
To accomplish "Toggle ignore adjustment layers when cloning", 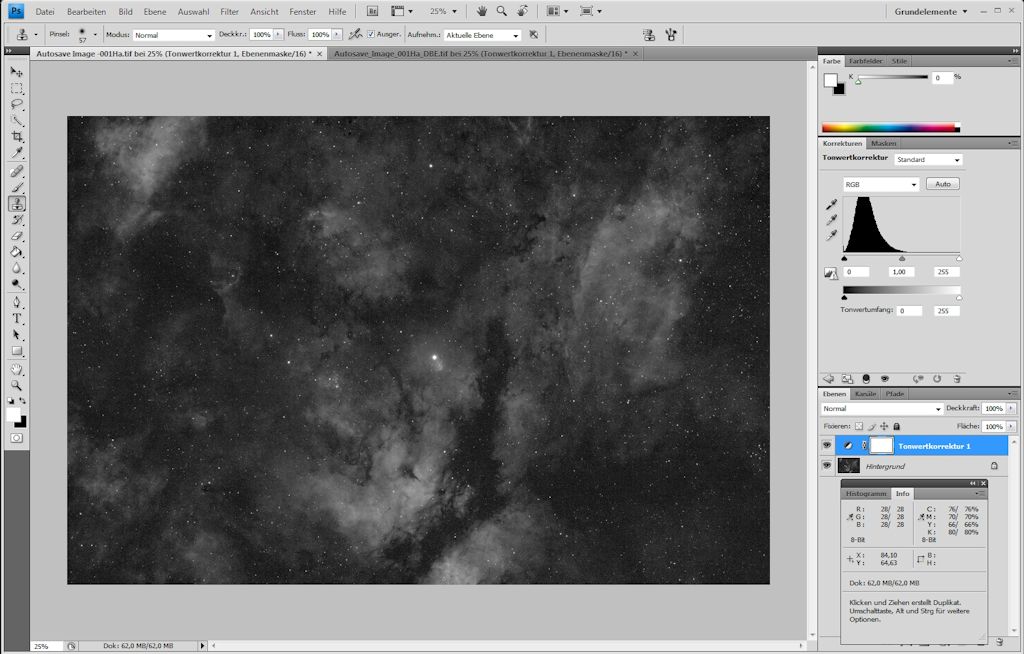I will point(534,35).
